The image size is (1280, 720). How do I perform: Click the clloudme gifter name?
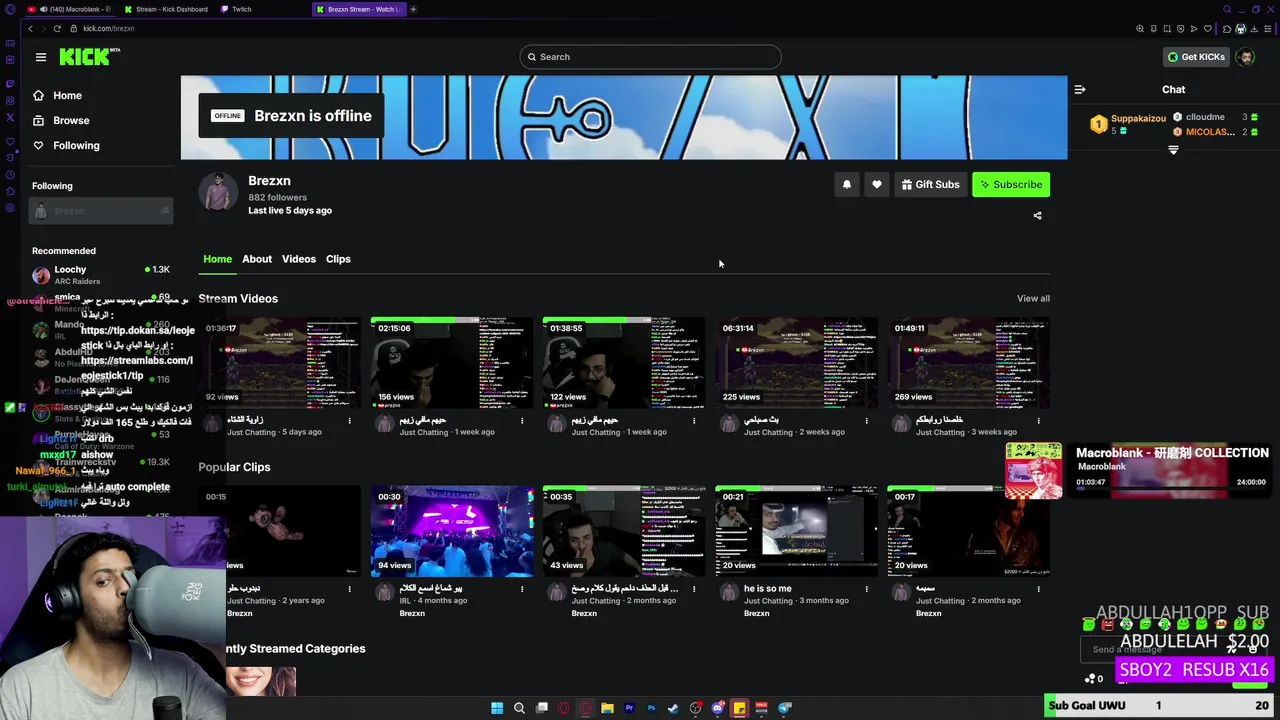pos(1205,117)
